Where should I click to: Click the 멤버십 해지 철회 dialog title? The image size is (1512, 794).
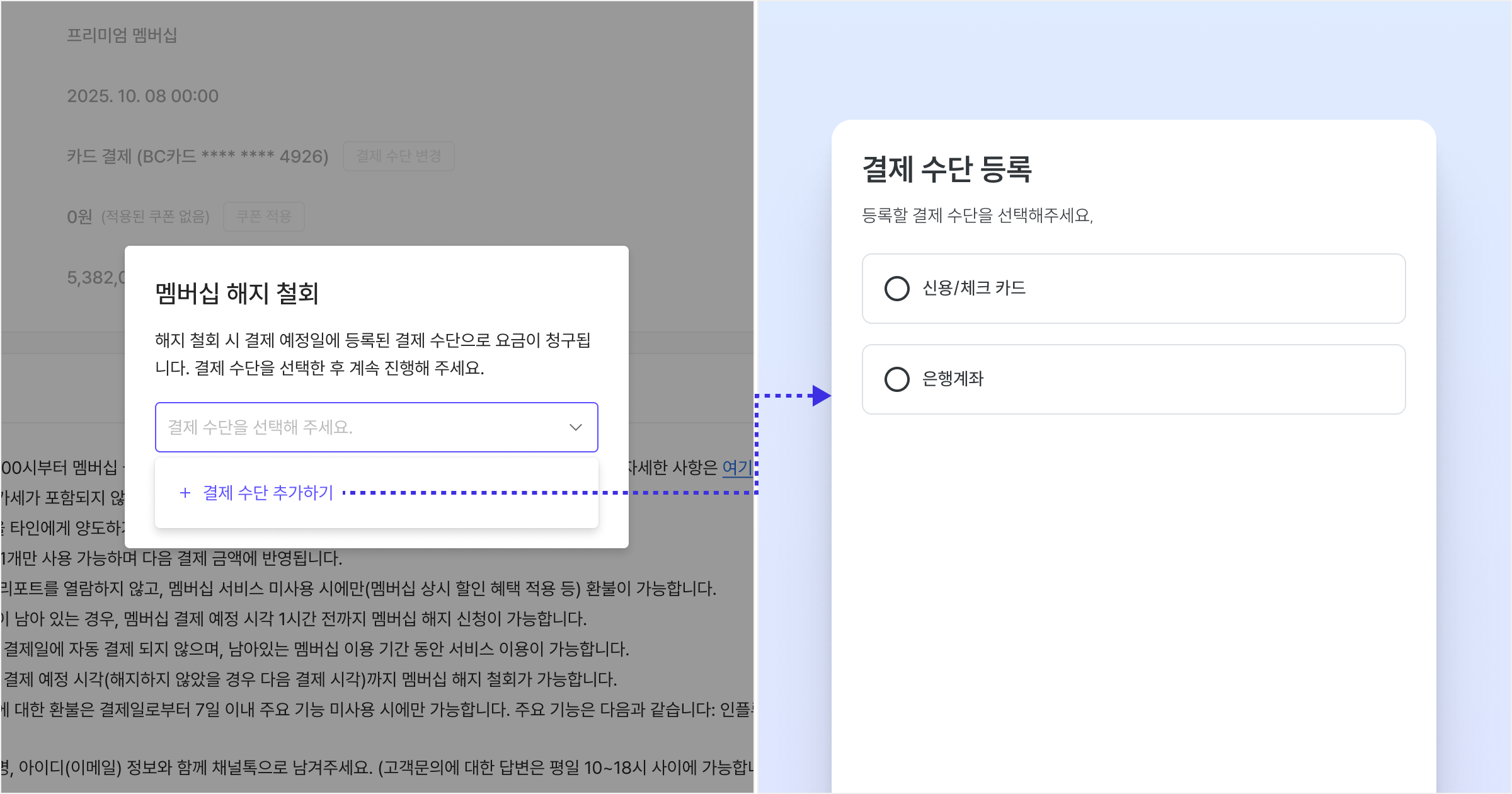point(237,294)
